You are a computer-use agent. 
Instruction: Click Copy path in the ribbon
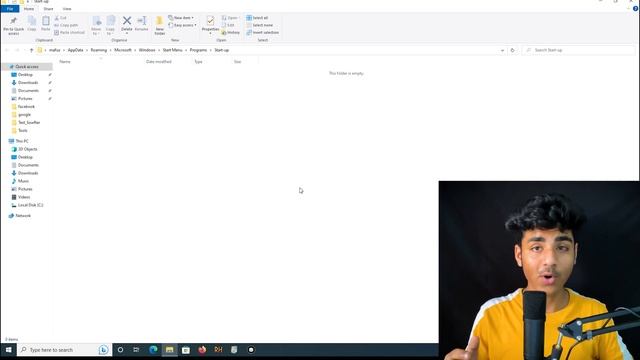[66, 25]
